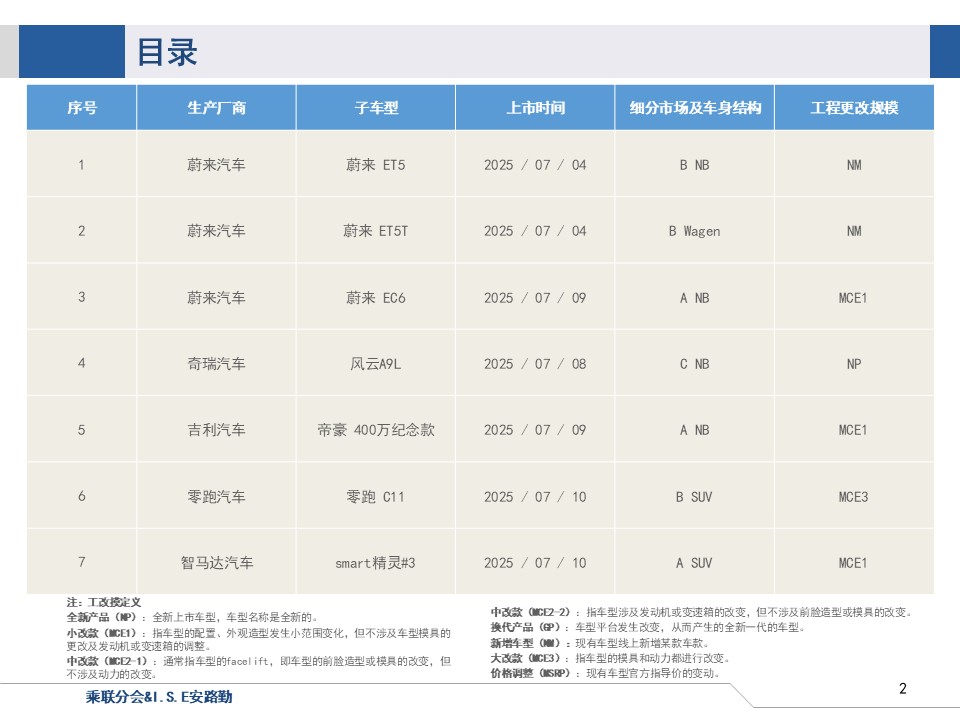Click the 大改款 (MCE3) definition line

click(x=610, y=658)
